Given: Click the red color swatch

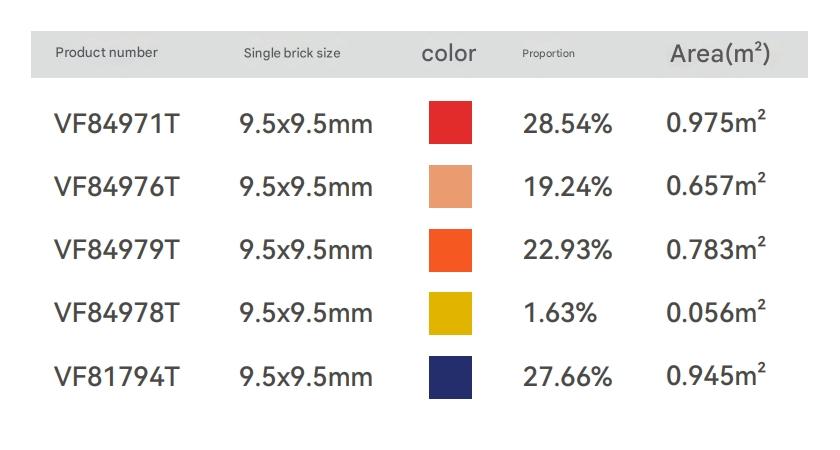Looking at the screenshot, I should point(450,123).
